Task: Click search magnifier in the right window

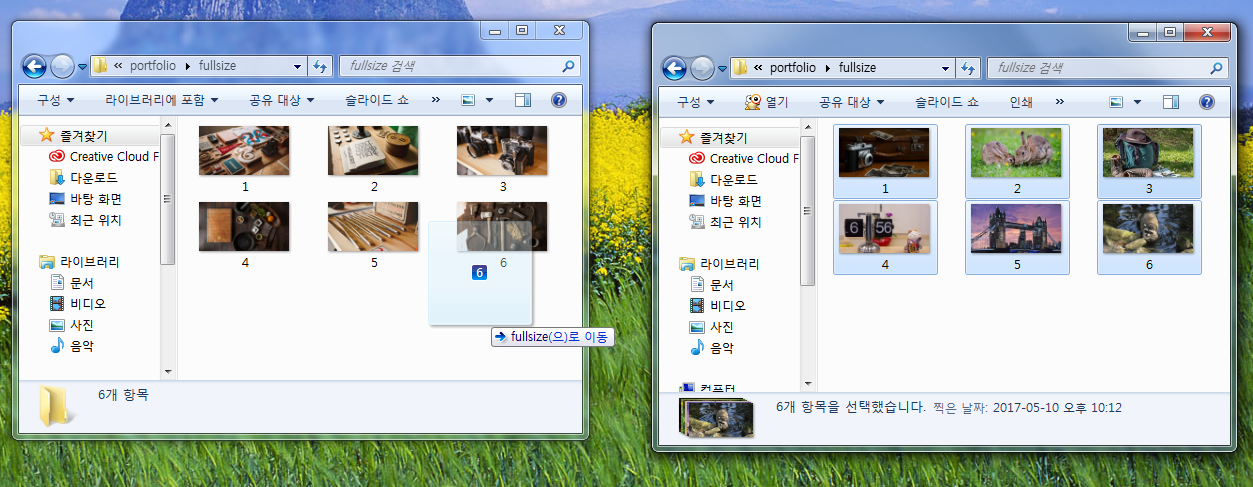Action: click(1216, 68)
